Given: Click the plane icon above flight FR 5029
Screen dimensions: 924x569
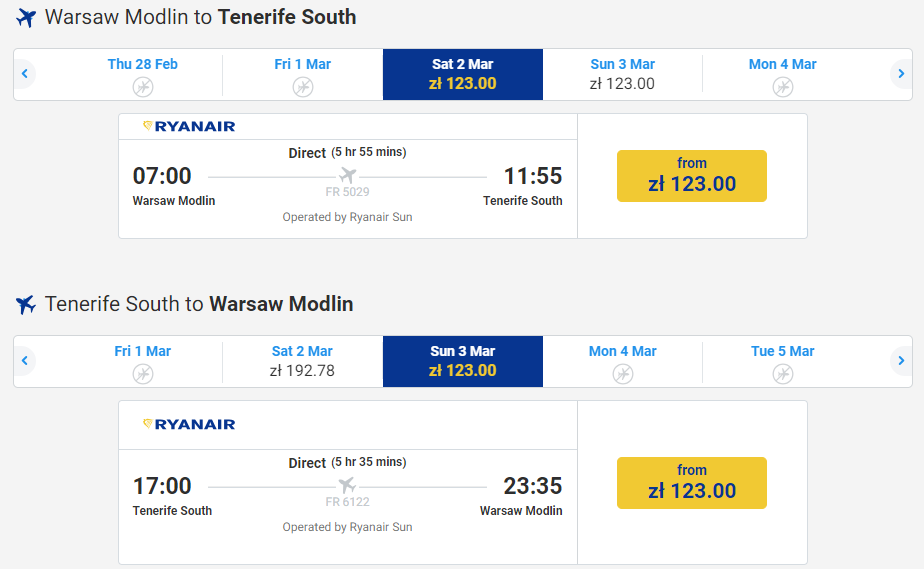Looking at the screenshot, I should [x=348, y=175].
